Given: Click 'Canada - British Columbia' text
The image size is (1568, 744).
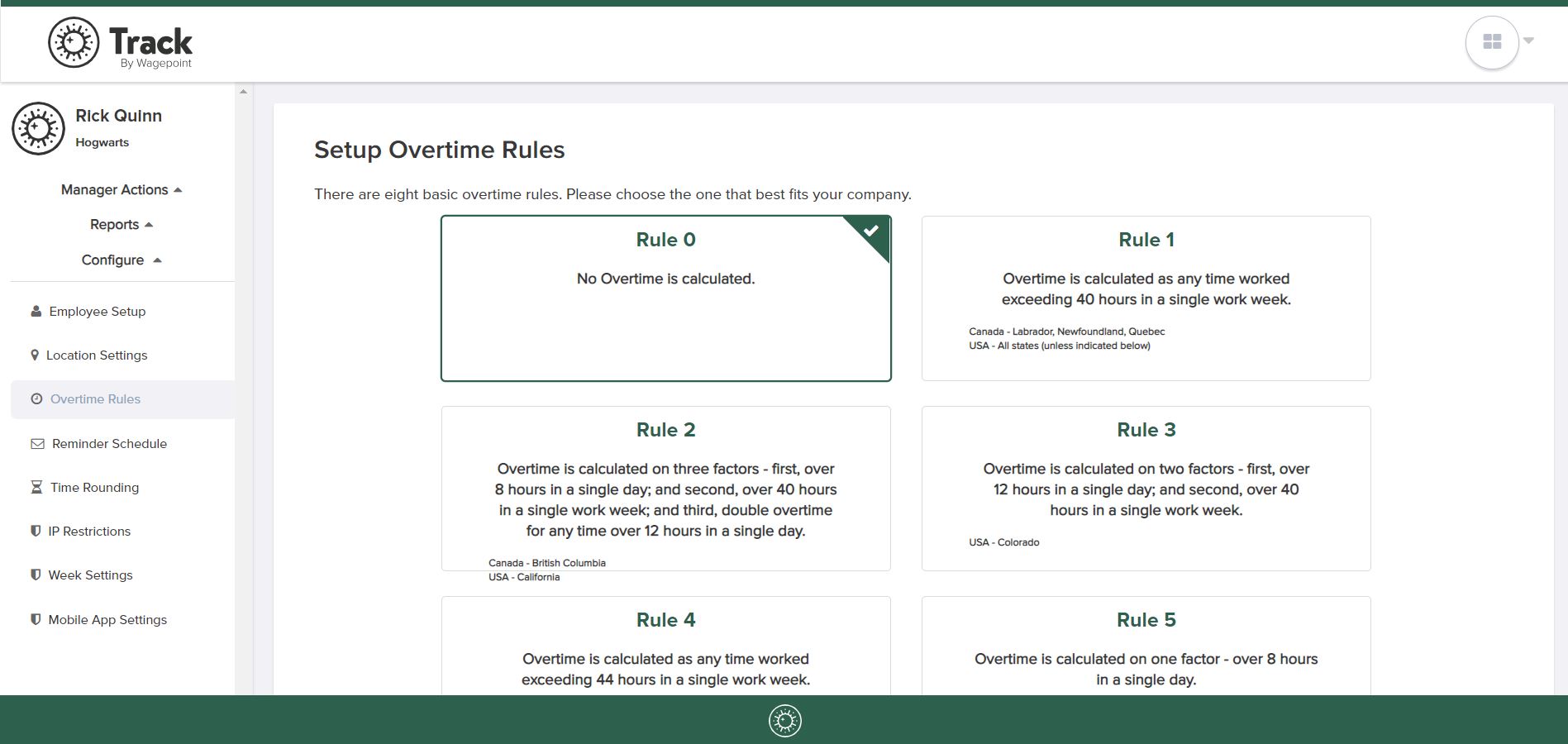Looking at the screenshot, I should (547, 563).
